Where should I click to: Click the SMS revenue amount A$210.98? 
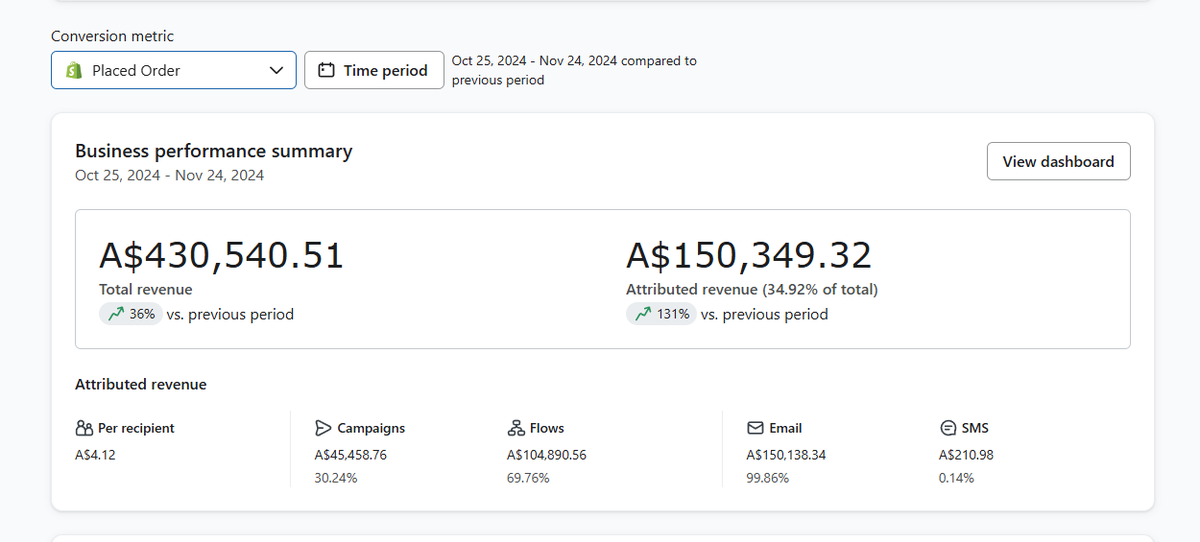[x=966, y=455]
